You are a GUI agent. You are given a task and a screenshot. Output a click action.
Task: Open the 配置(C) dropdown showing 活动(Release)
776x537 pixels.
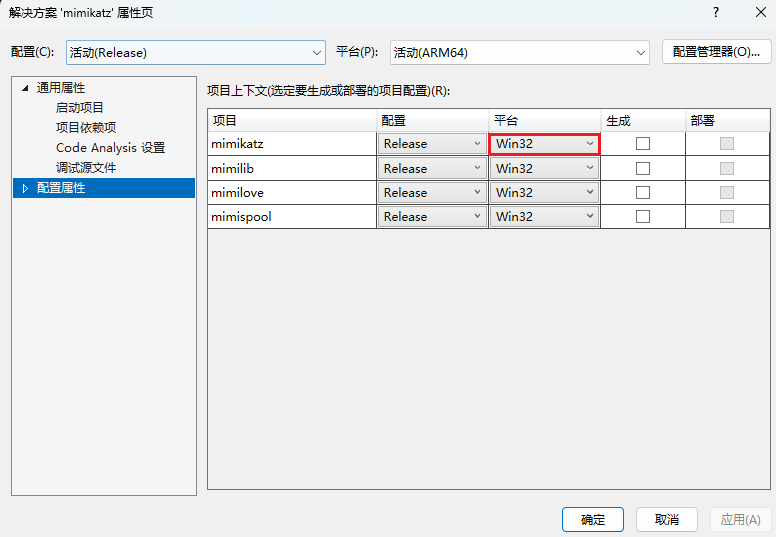tap(195, 52)
